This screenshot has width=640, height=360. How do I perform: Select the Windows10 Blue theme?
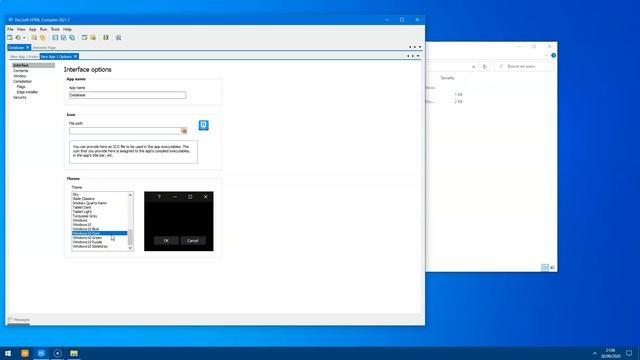pyautogui.click(x=86, y=229)
